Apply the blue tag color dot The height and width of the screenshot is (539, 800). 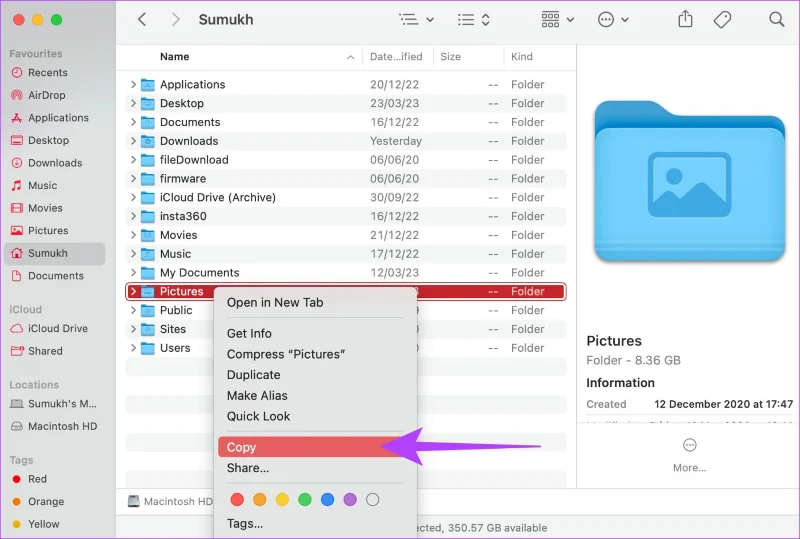click(328, 500)
